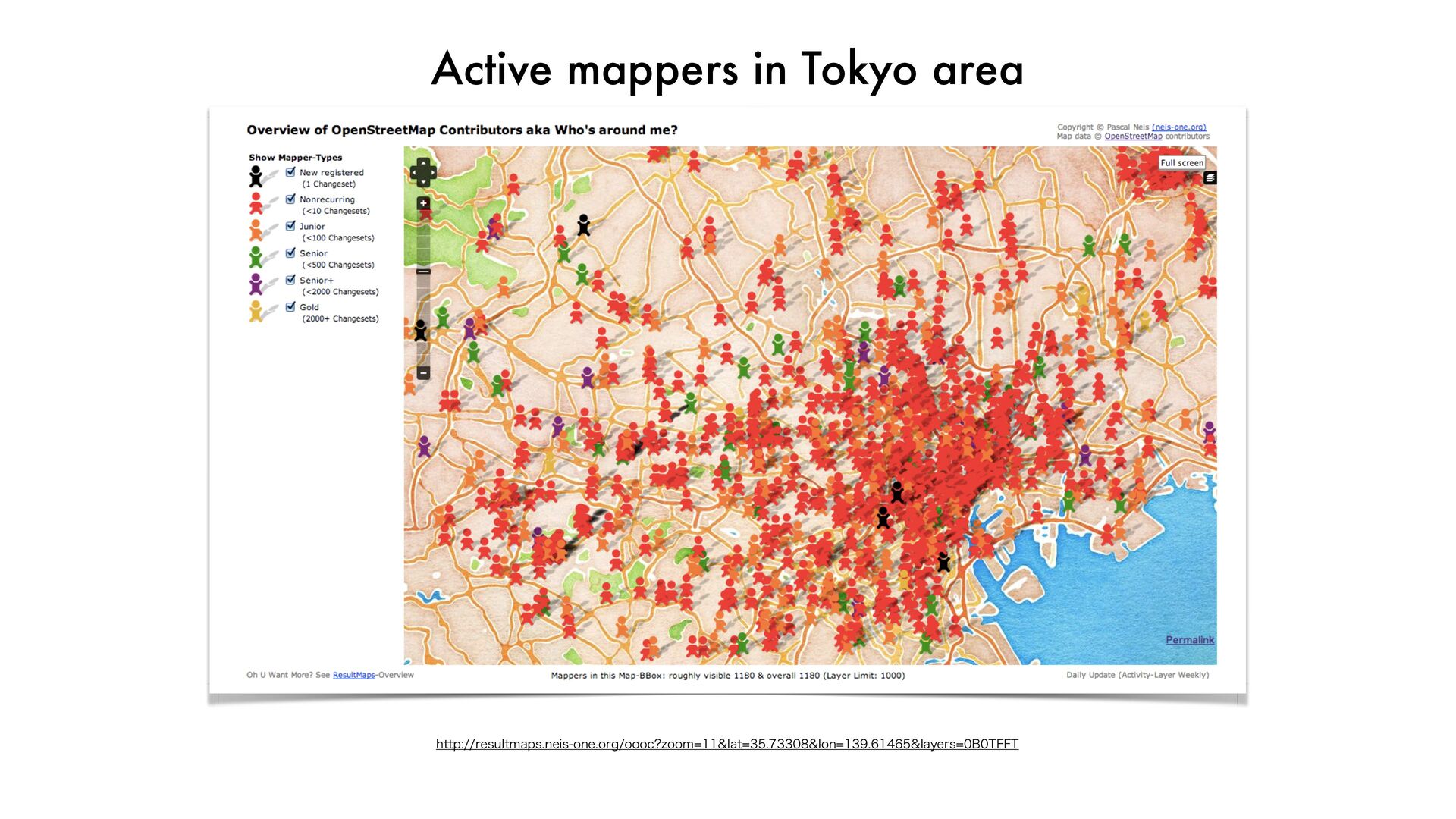Pan the map right with arrow control
The image size is (1456, 819).
(433, 172)
